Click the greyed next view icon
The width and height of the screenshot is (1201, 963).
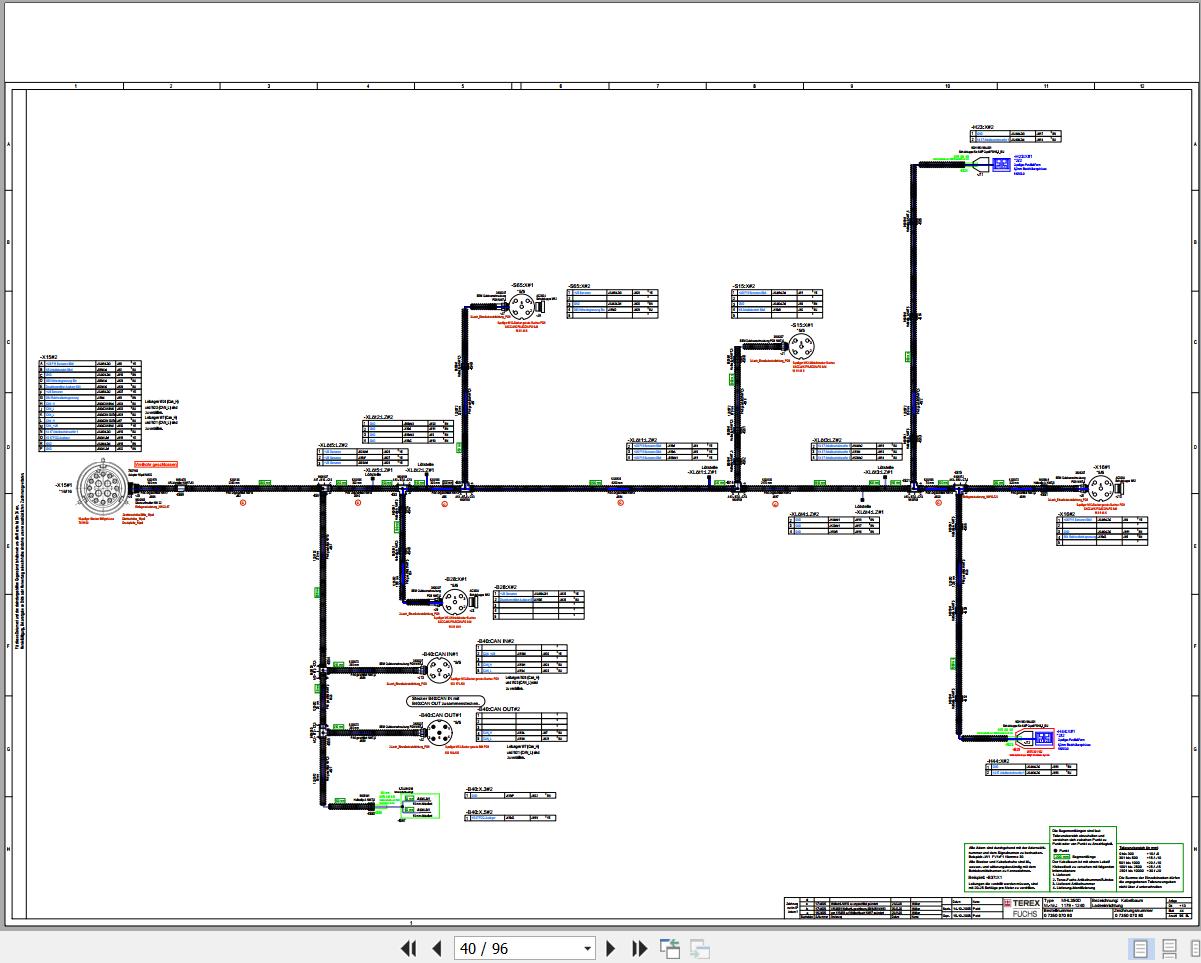point(700,948)
